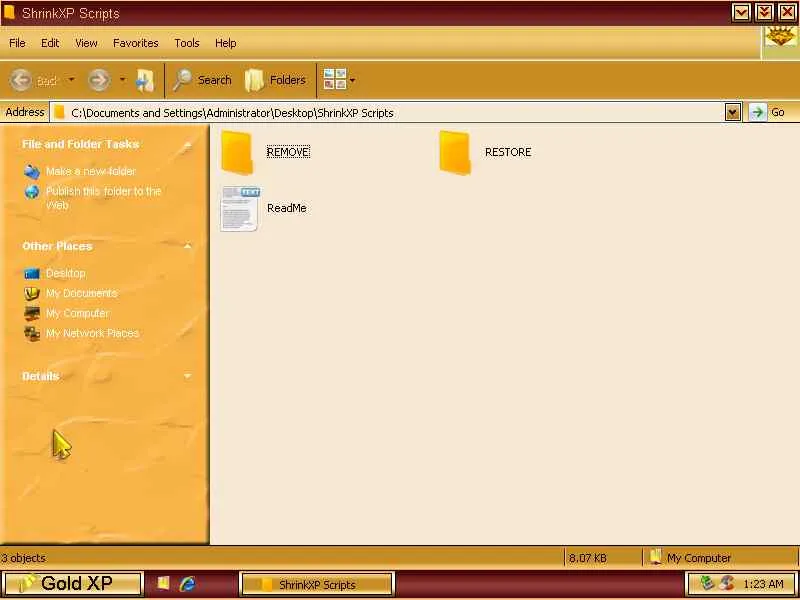
Task: Click the My Computer sidebar icon
Action: coord(32,313)
